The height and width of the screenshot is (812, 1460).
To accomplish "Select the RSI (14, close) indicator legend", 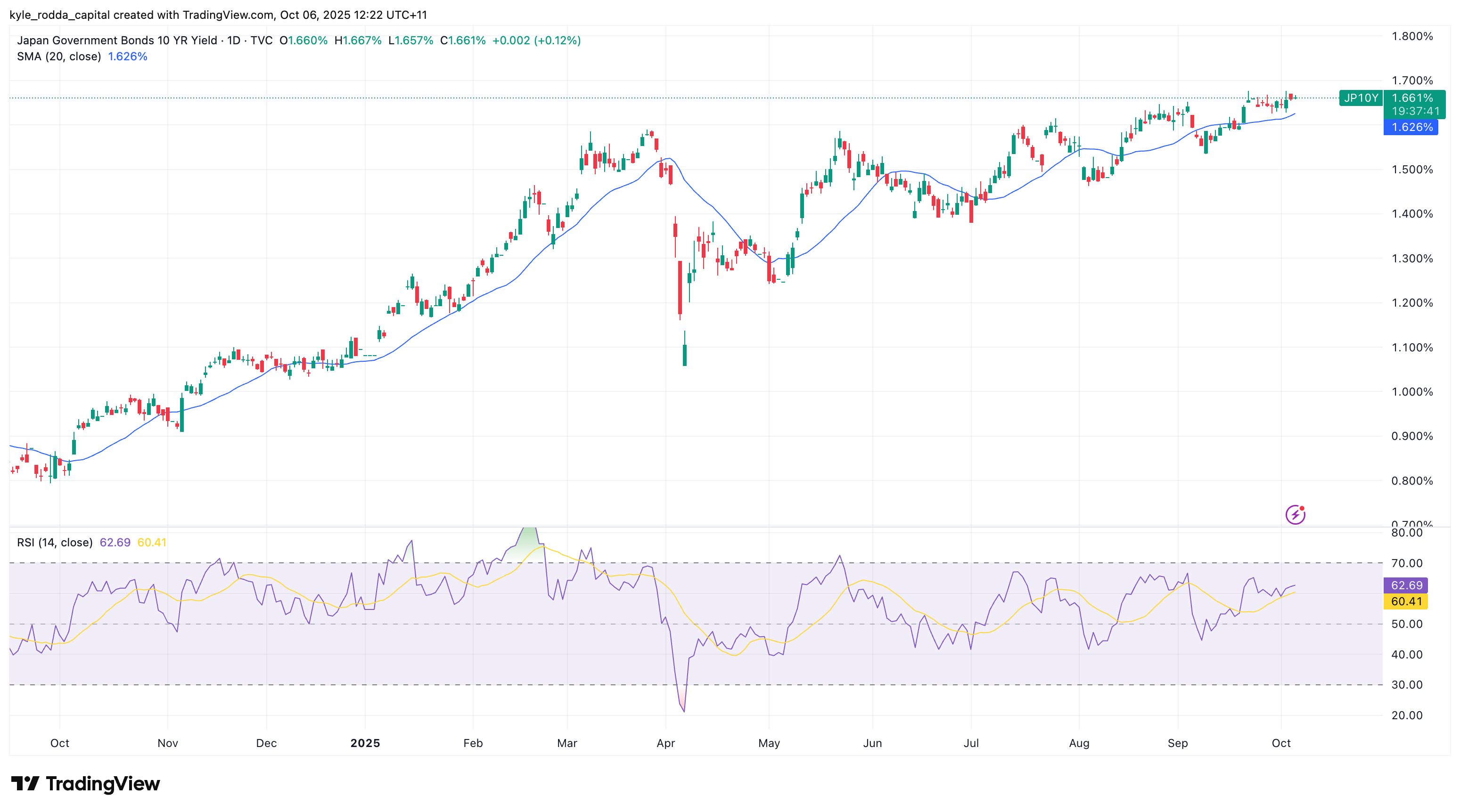I will click(x=54, y=543).
